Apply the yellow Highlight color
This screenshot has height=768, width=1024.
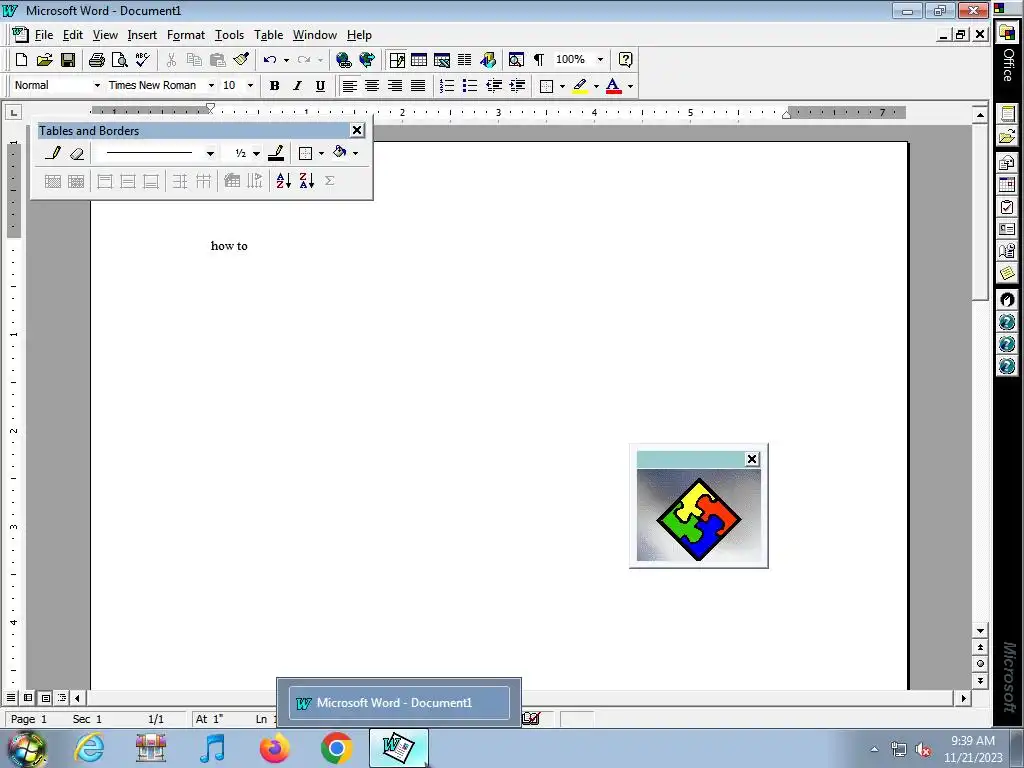click(x=580, y=86)
